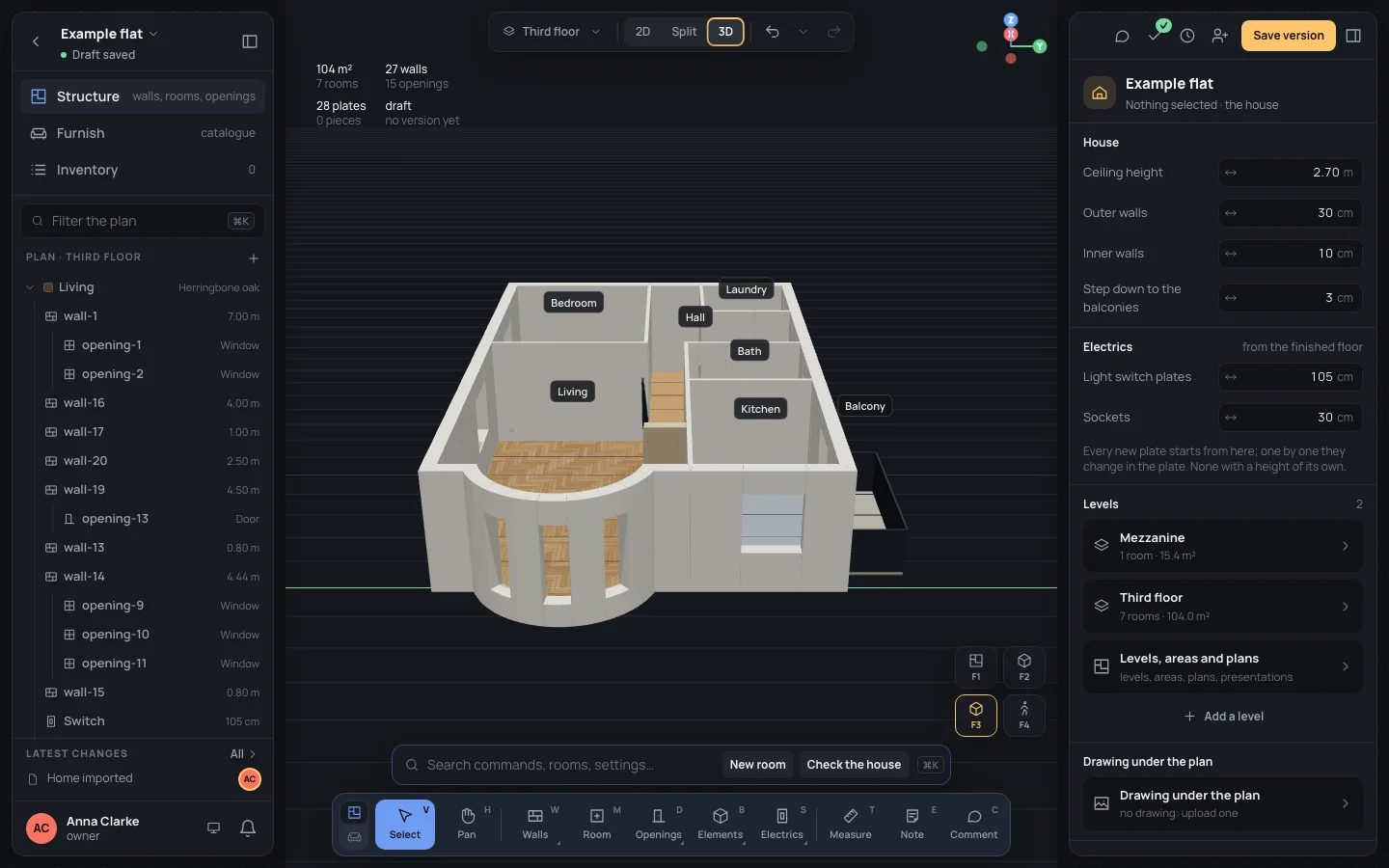The width and height of the screenshot is (1389, 868).
Task: Select the Measure tool
Action: 851,825
